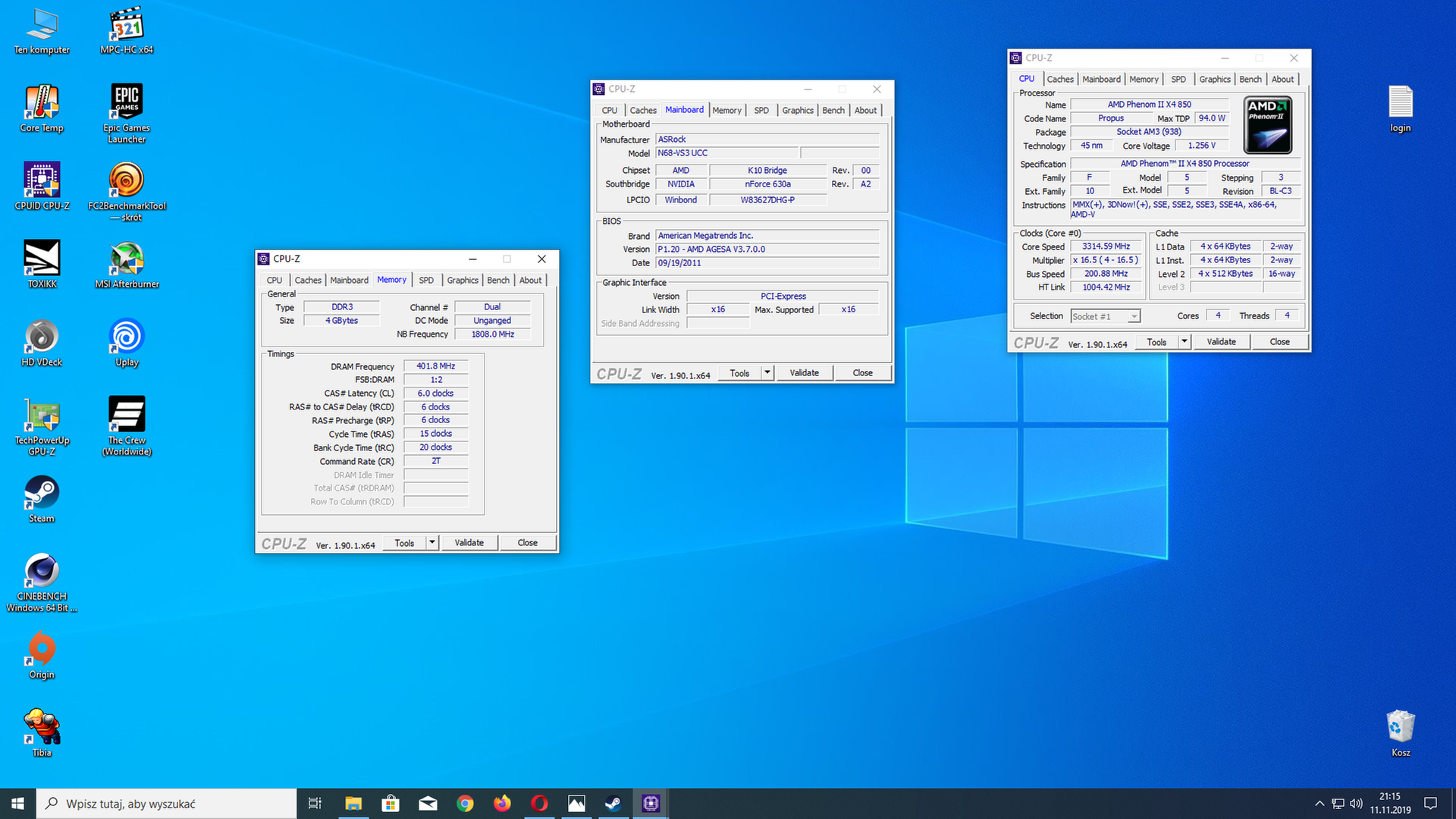The image size is (1456, 819).
Task: Click the taskbar clock showing 21:15
Action: [1390, 803]
